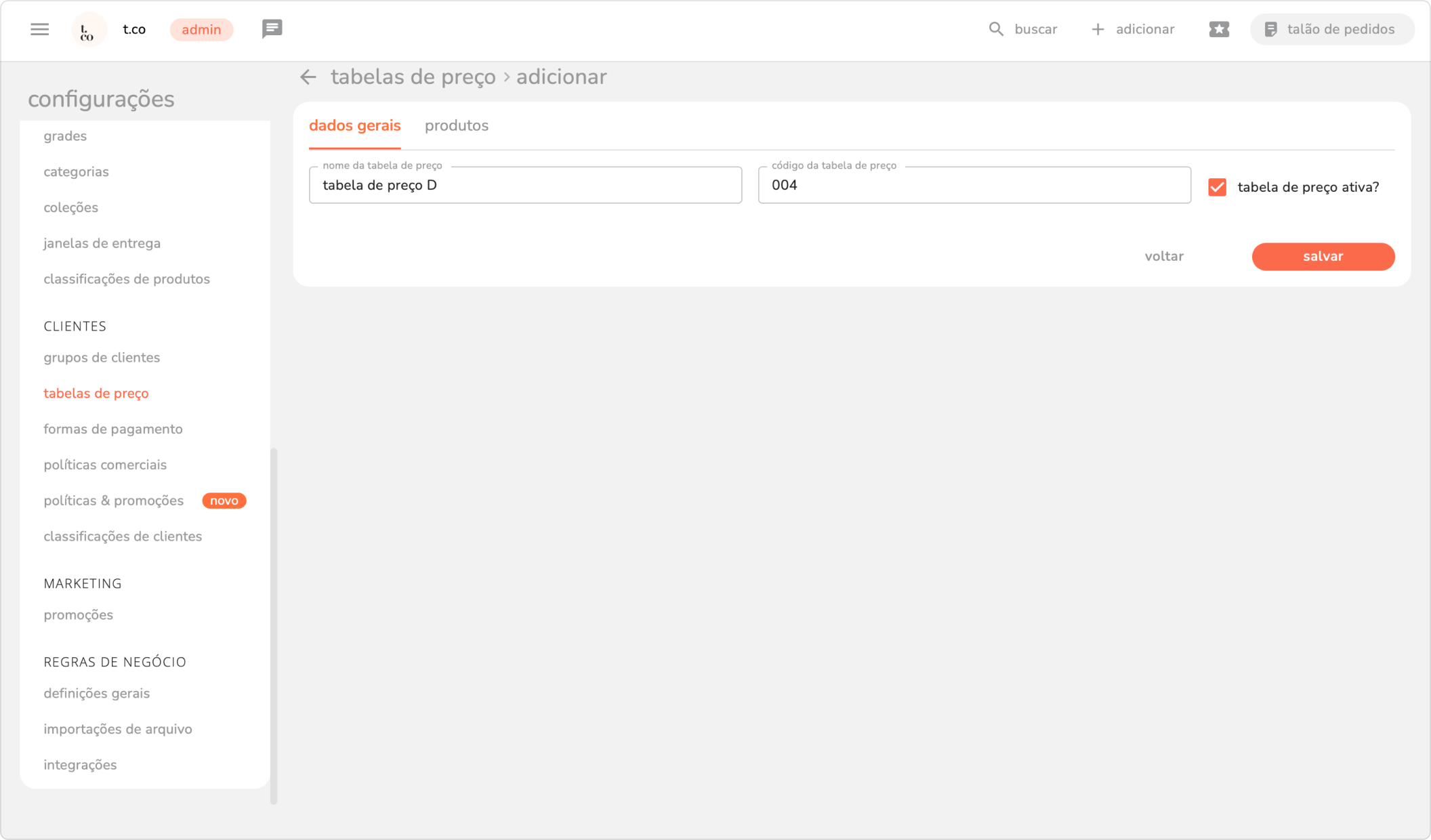Select the dados gerais tab
This screenshot has height=840, width=1431.
[x=354, y=126]
